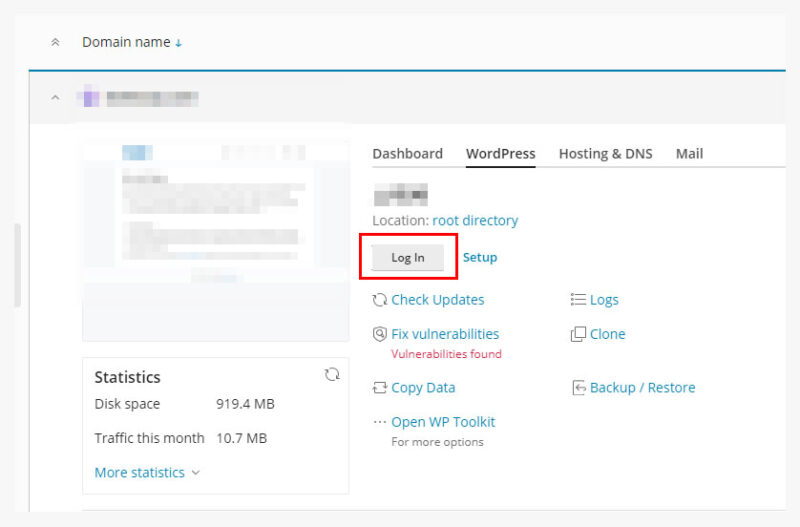
Task: Go to the Mail tab
Action: [x=689, y=154]
